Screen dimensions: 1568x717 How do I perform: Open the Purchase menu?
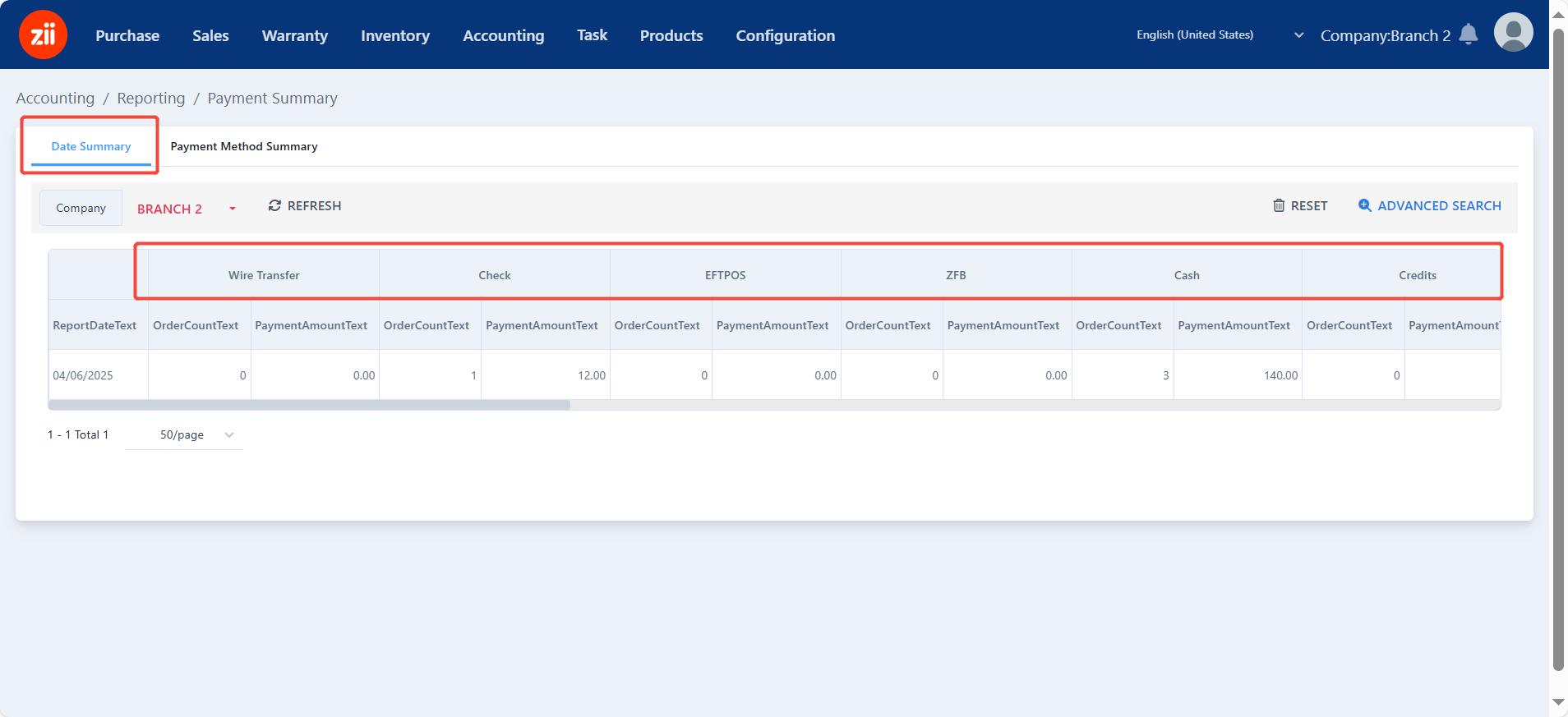(127, 35)
